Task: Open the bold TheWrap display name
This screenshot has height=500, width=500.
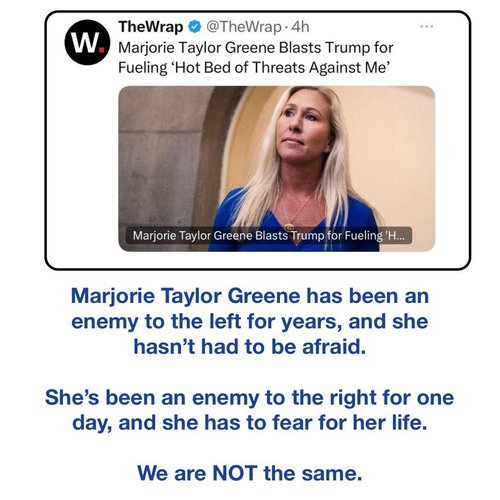Action: coord(151,27)
